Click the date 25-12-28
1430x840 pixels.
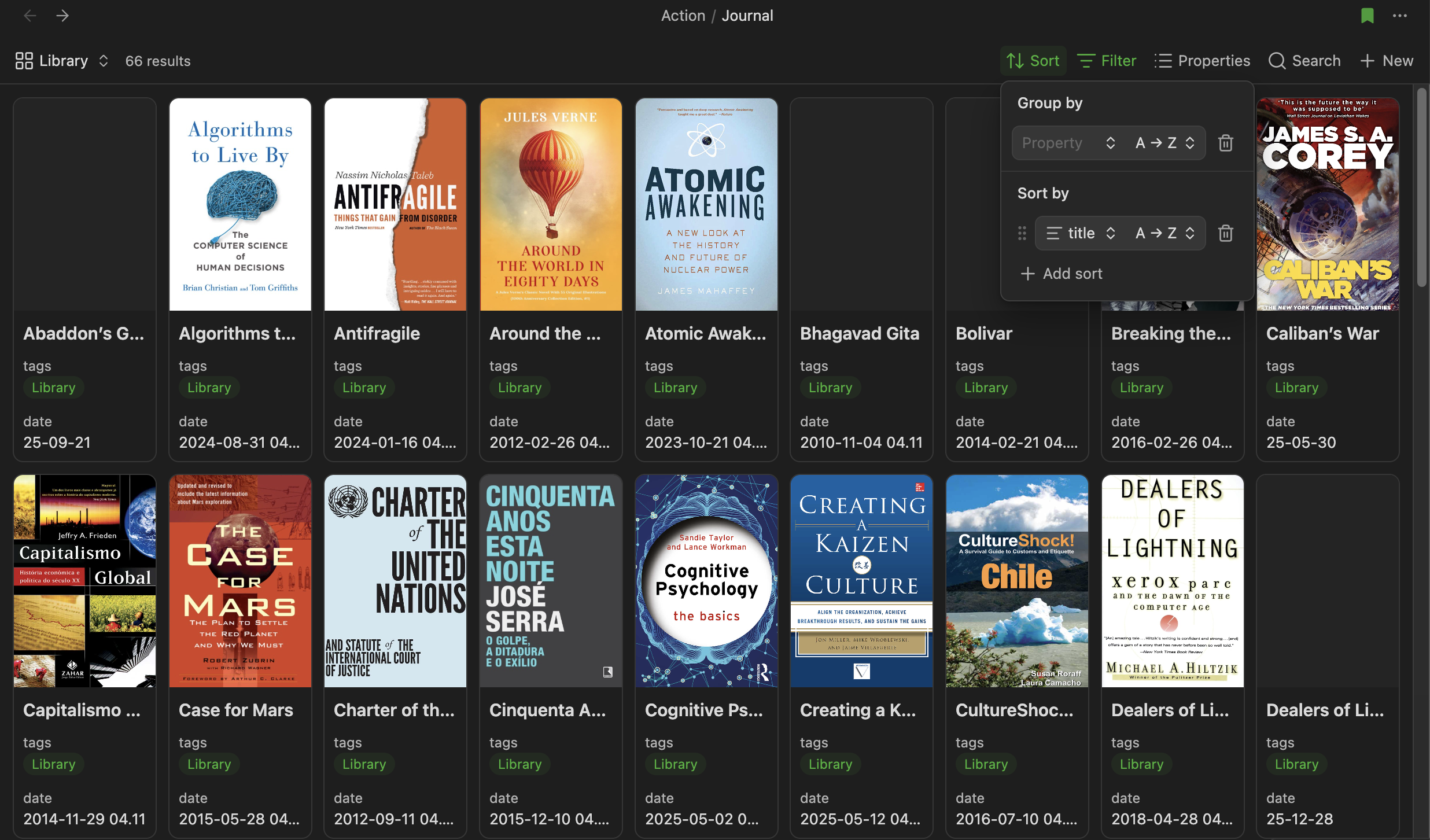(1300, 819)
